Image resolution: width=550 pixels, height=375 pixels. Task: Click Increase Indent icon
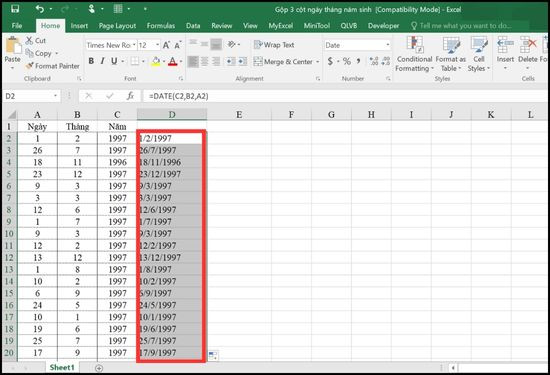(243, 61)
